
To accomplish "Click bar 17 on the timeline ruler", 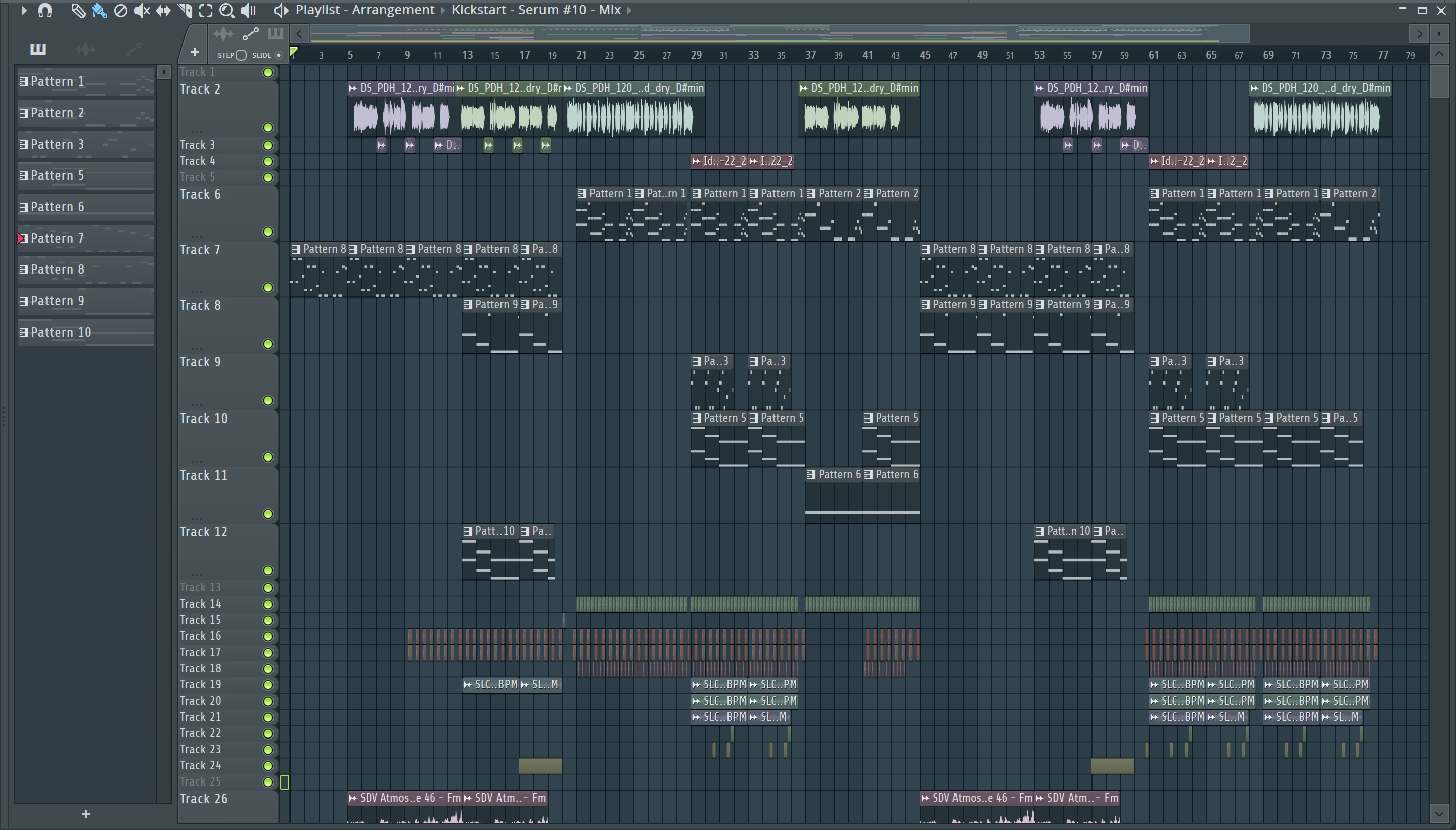I will (524, 55).
